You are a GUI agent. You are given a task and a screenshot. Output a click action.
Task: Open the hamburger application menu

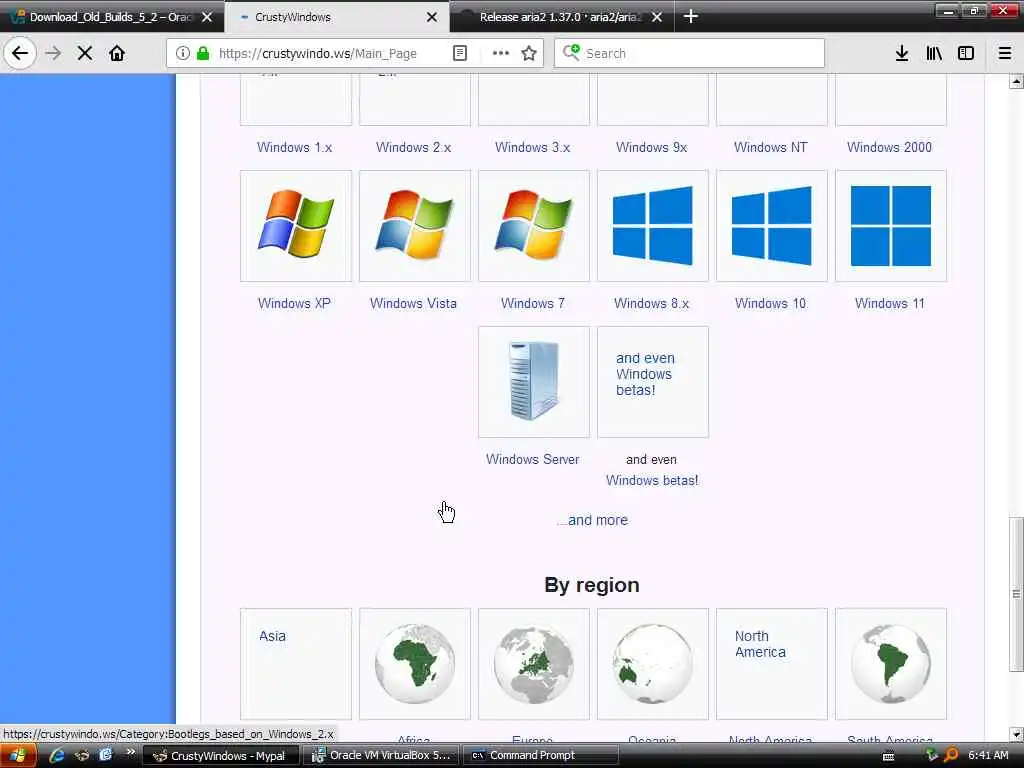pyautogui.click(x=1005, y=54)
